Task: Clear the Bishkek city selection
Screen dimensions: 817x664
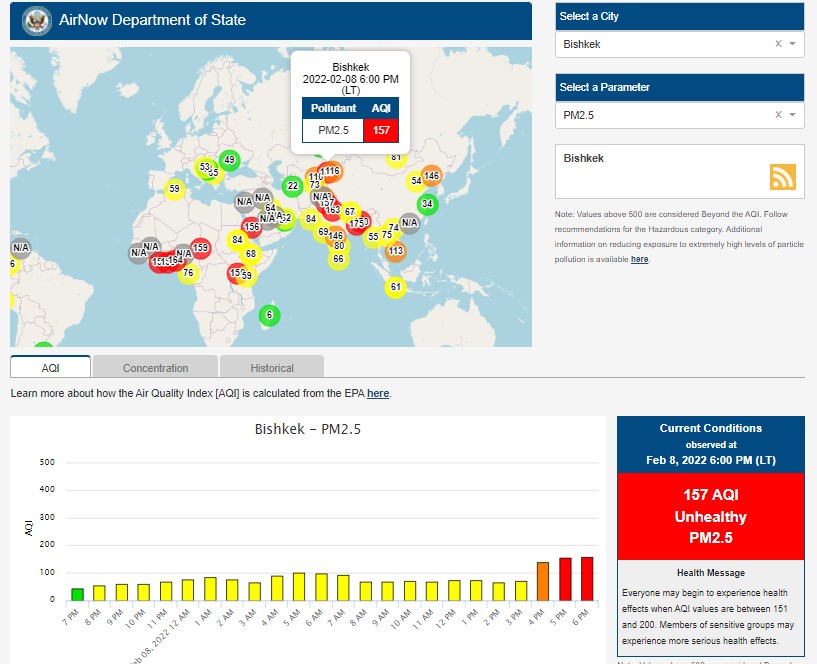Action: [778, 44]
